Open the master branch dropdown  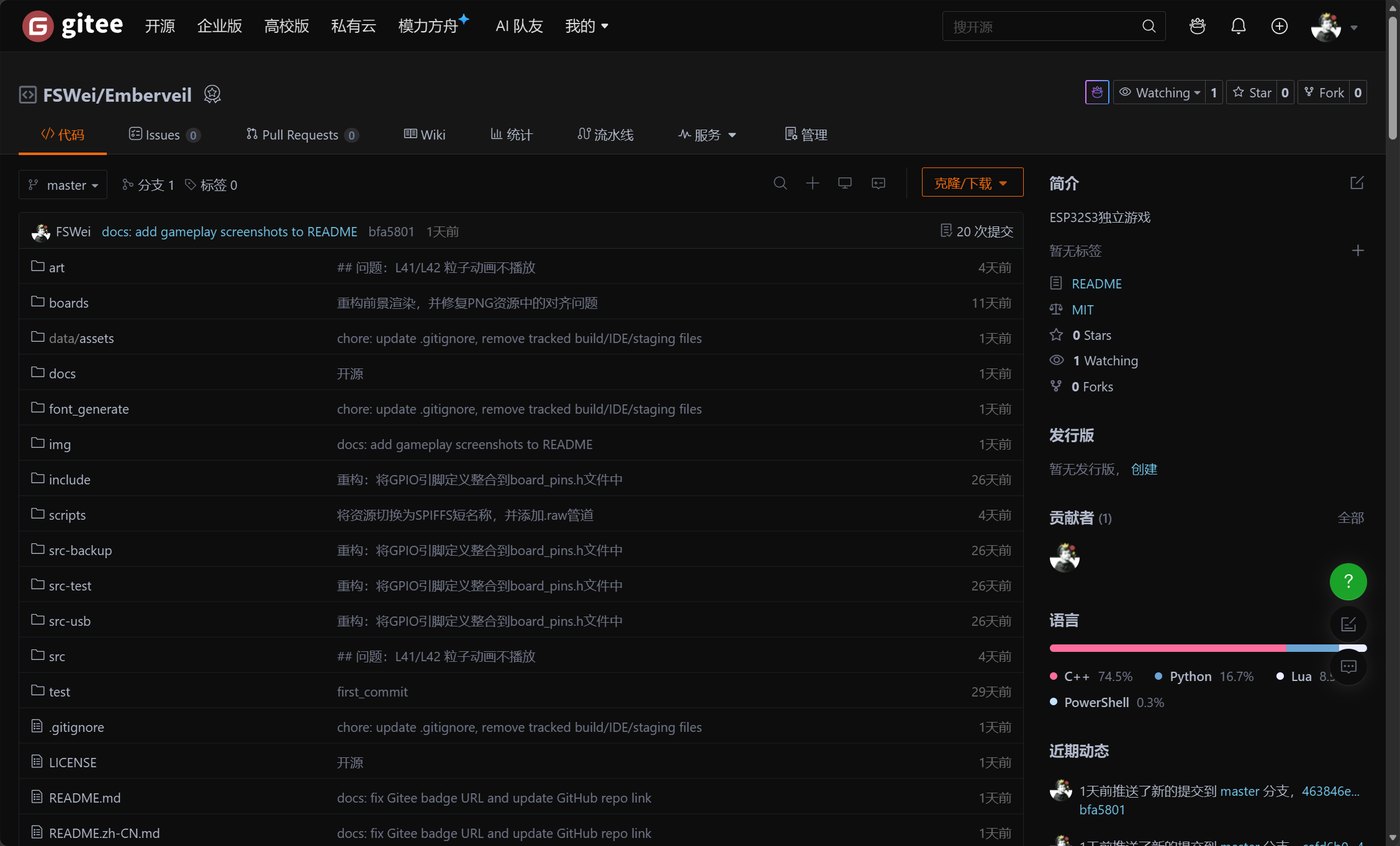[63, 185]
